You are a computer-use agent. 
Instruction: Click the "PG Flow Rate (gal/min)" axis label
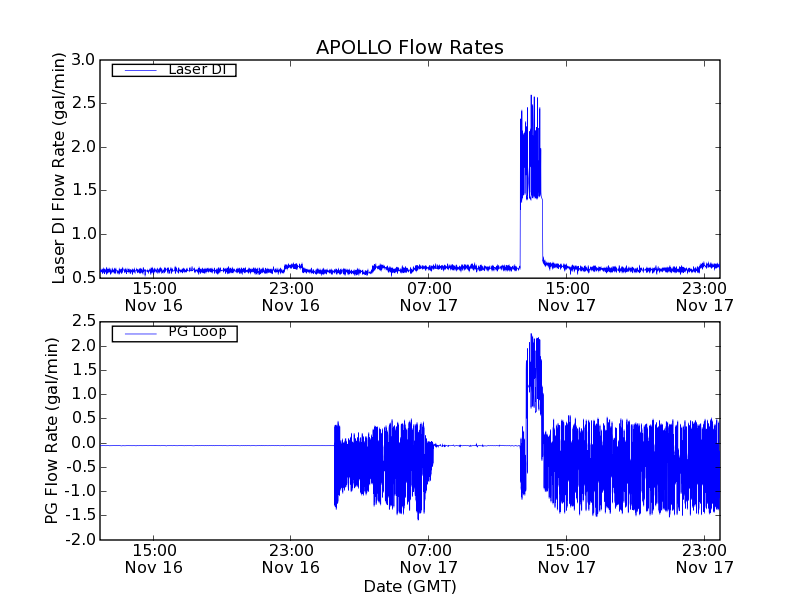point(52,431)
